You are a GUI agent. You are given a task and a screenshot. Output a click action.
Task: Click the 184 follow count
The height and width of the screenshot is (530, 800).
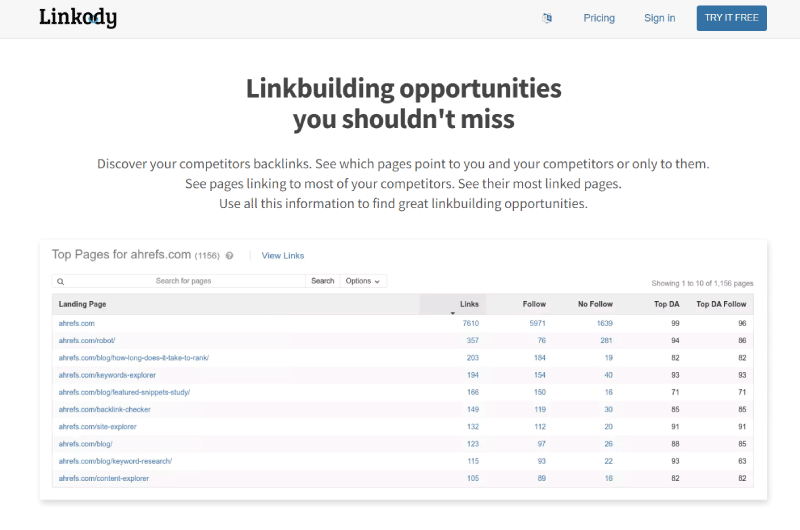pos(540,358)
